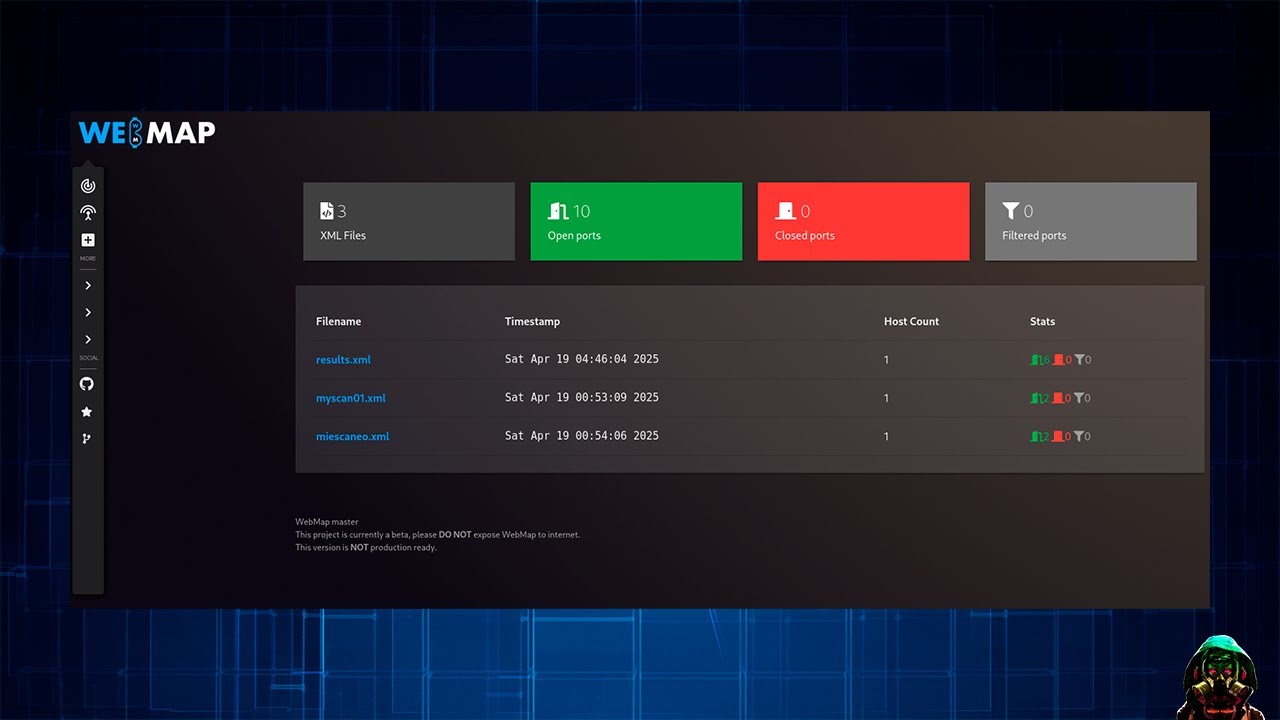The image size is (1280, 720).
Task: Click green open ports icon in miescaneo.xml row
Action: (x=1035, y=436)
